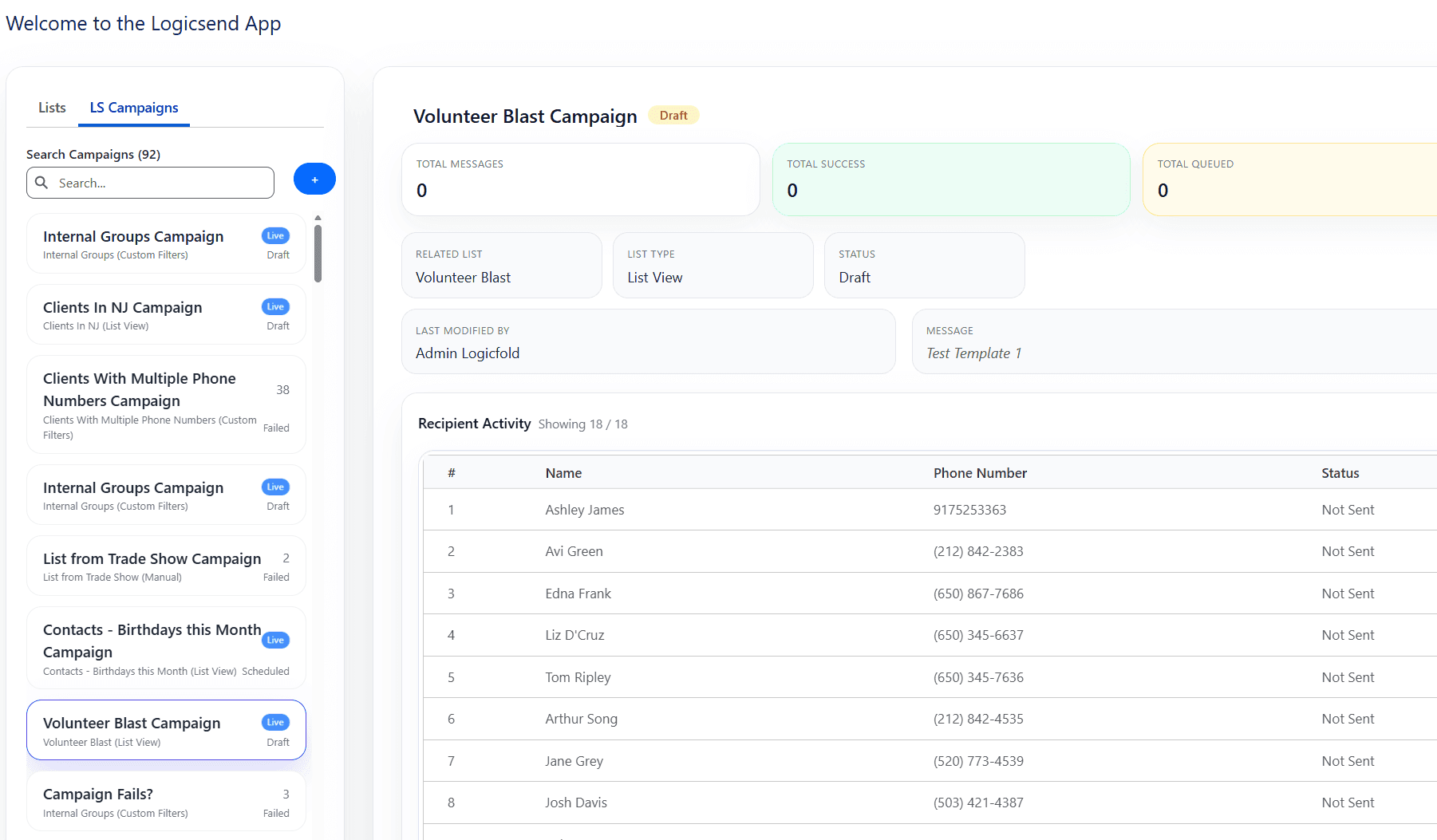Click the blue plus icon to create campaign
This screenshot has height=840, width=1437.
[x=314, y=179]
